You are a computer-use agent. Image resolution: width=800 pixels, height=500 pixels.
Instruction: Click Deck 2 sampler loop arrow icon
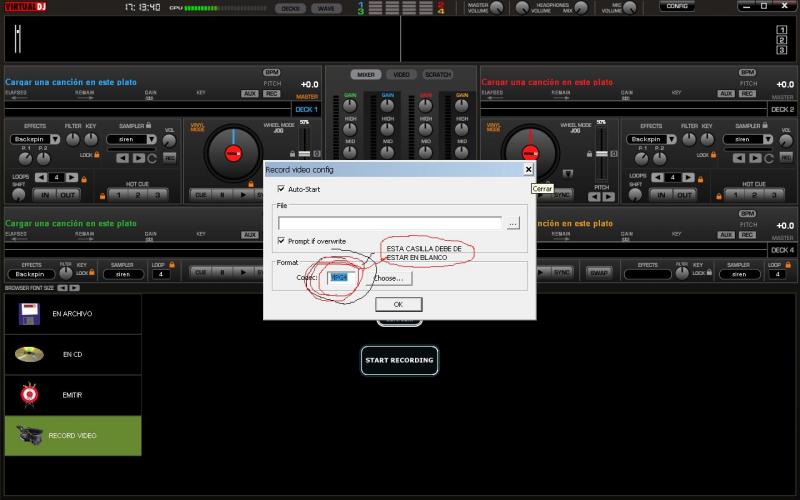769,159
